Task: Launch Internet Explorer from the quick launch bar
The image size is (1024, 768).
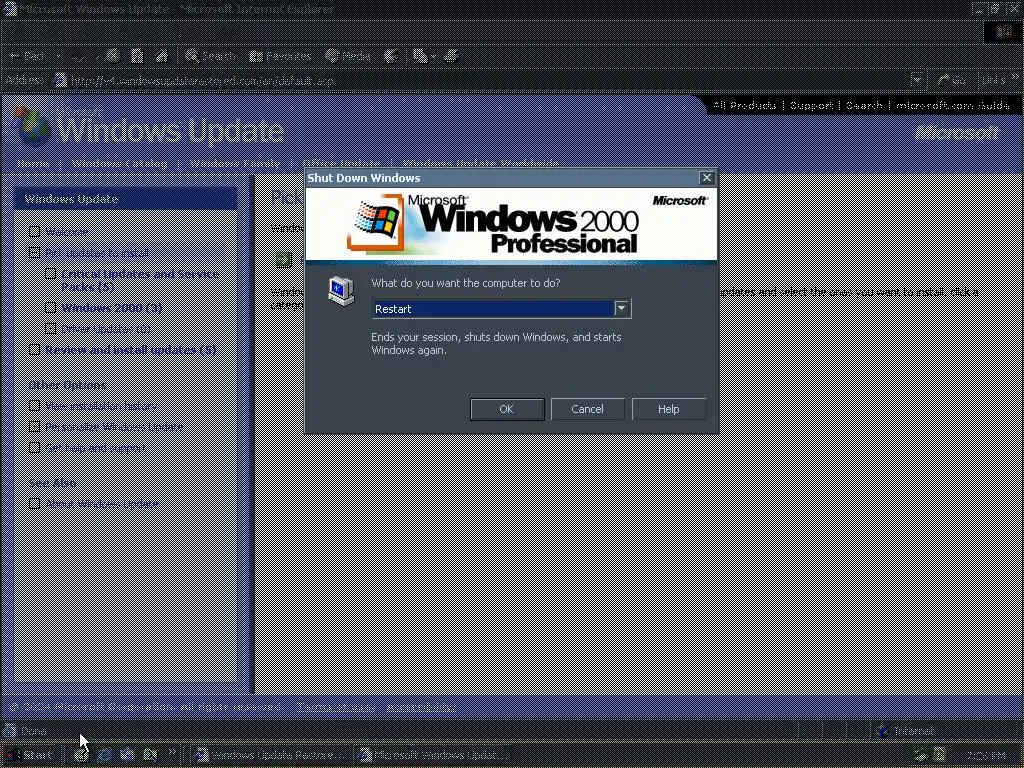Action: click(104, 755)
